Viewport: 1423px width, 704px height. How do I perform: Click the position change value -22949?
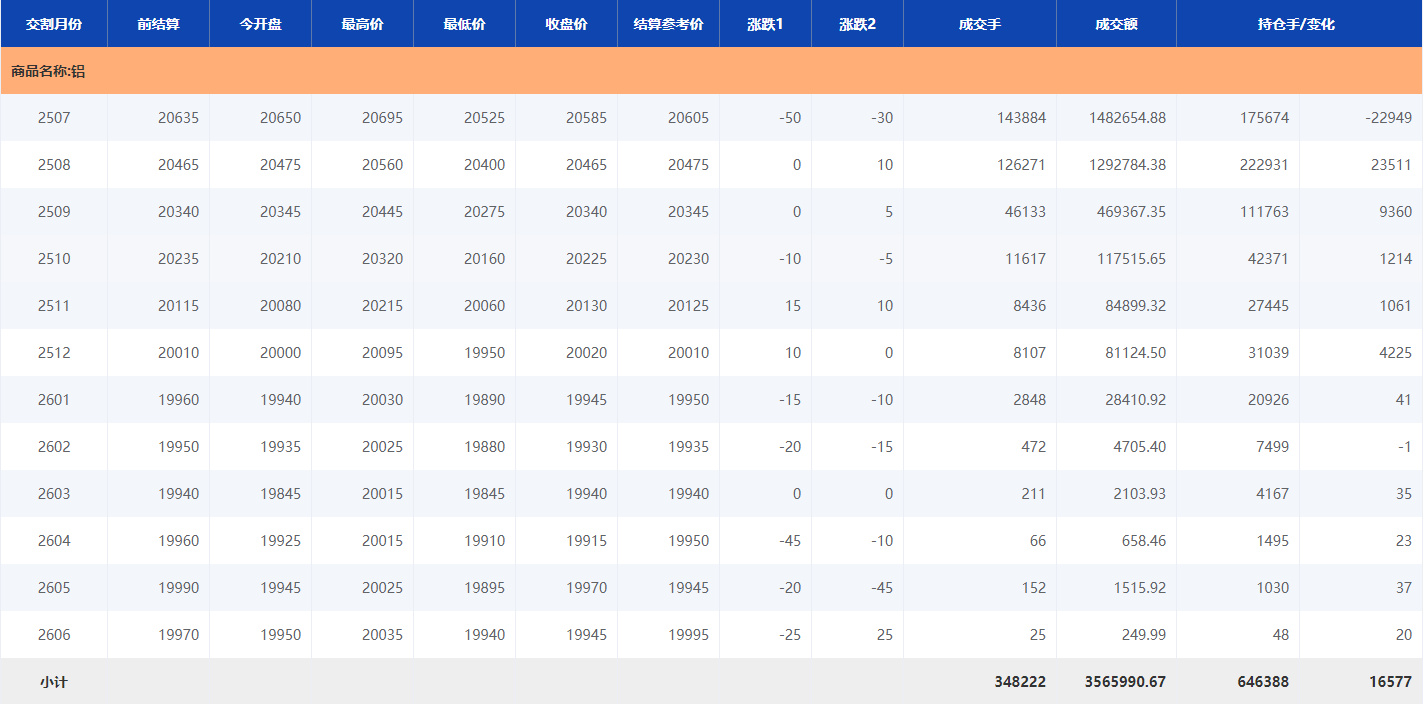tap(1388, 118)
